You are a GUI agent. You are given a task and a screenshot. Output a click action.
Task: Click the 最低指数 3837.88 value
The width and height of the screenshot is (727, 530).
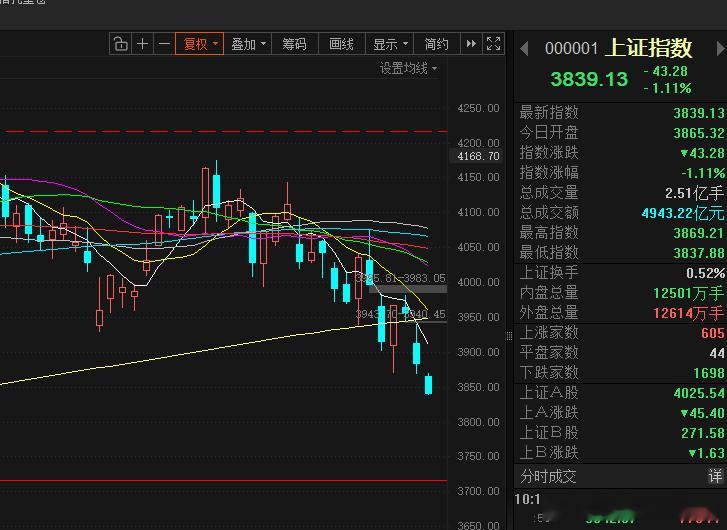(699, 253)
